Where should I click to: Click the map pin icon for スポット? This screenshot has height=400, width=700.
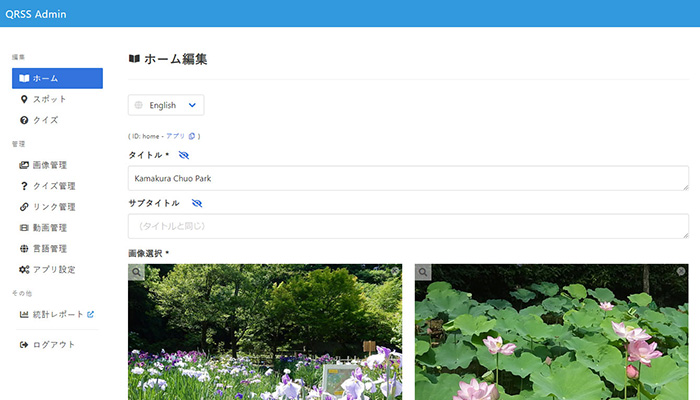click(24, 99)
